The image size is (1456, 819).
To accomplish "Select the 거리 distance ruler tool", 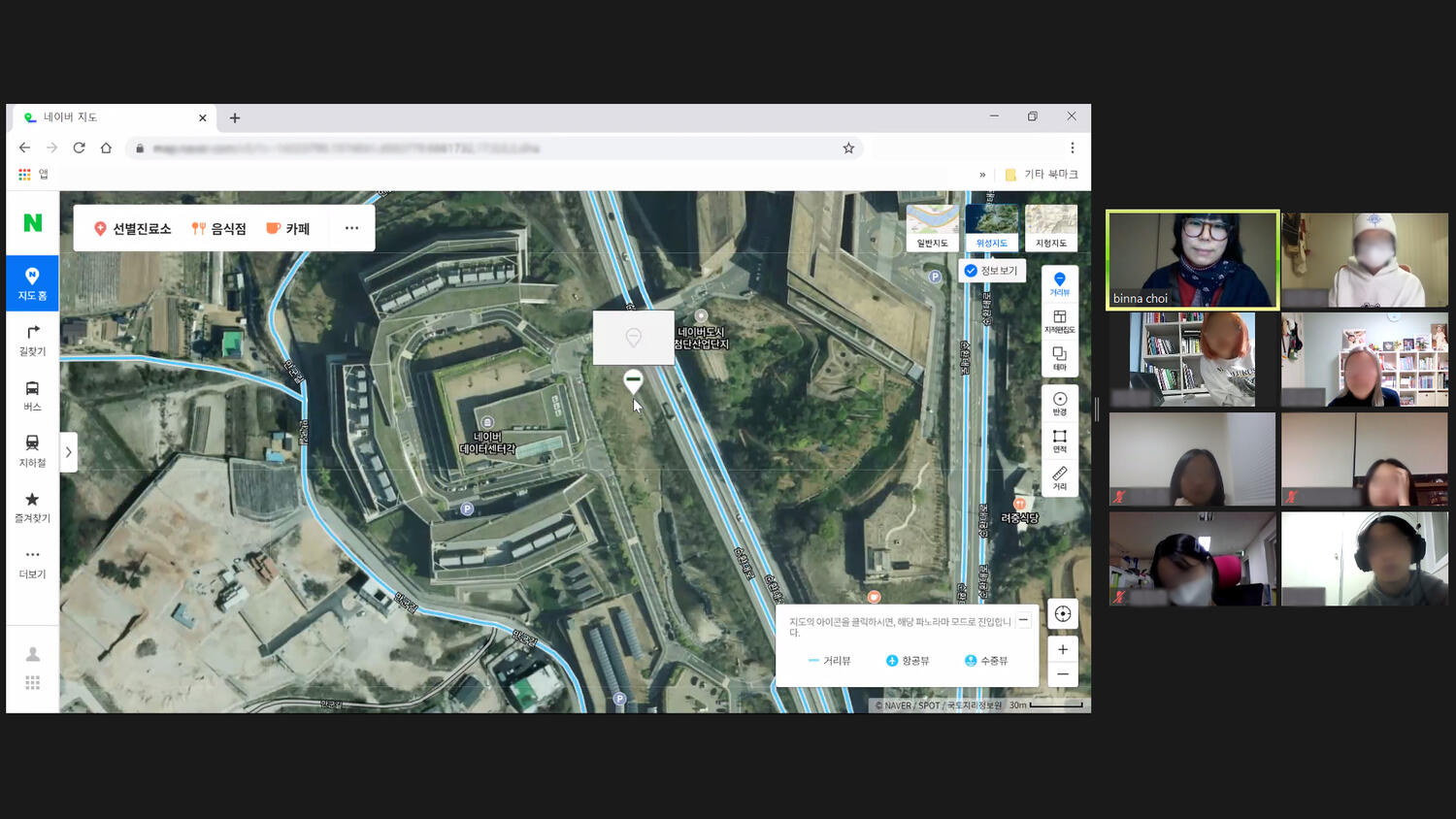I will (x=1060, y=478).
